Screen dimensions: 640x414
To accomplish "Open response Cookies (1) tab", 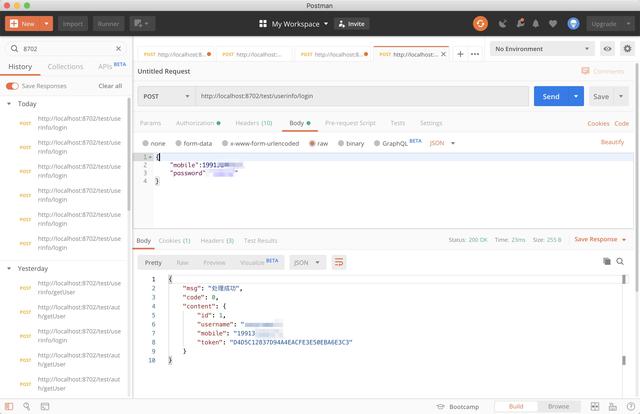I will (174, 240).
